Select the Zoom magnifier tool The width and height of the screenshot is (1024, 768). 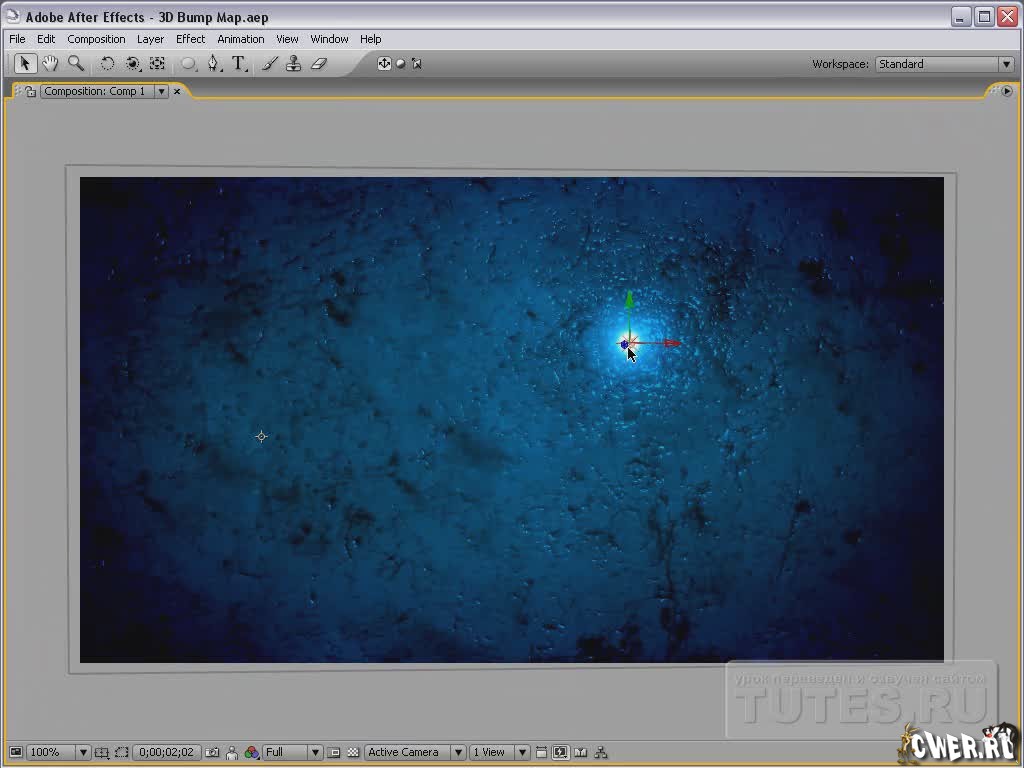point(76,64)
